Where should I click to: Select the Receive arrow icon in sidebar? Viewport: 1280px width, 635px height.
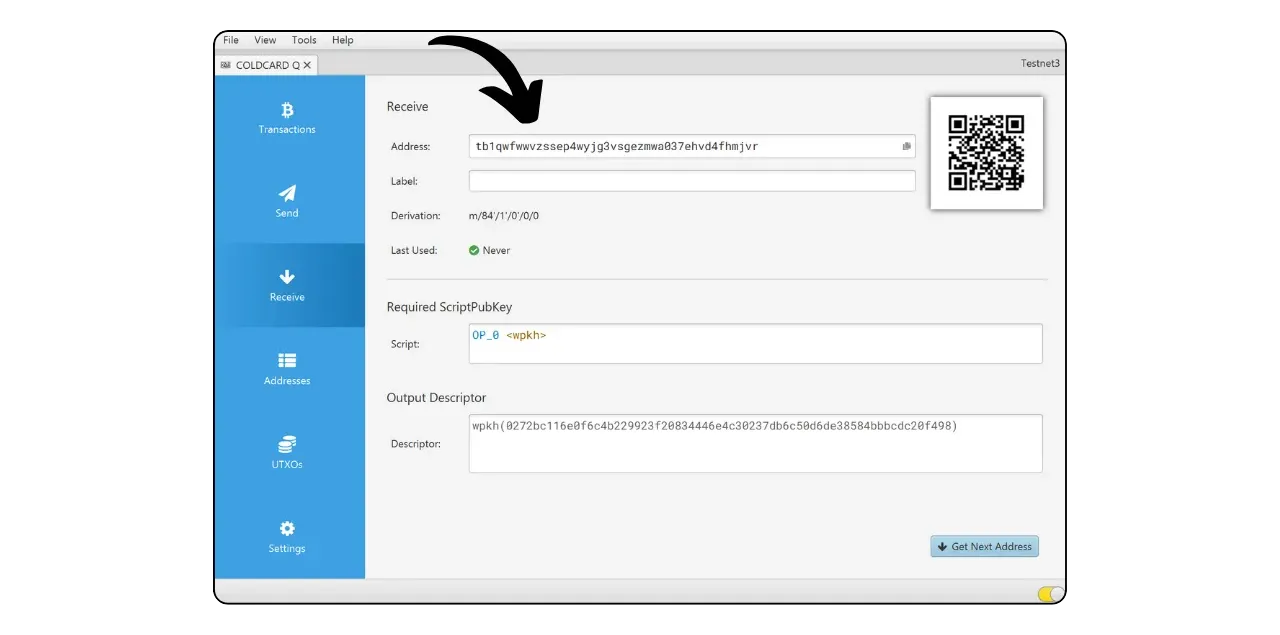[287, 277]
